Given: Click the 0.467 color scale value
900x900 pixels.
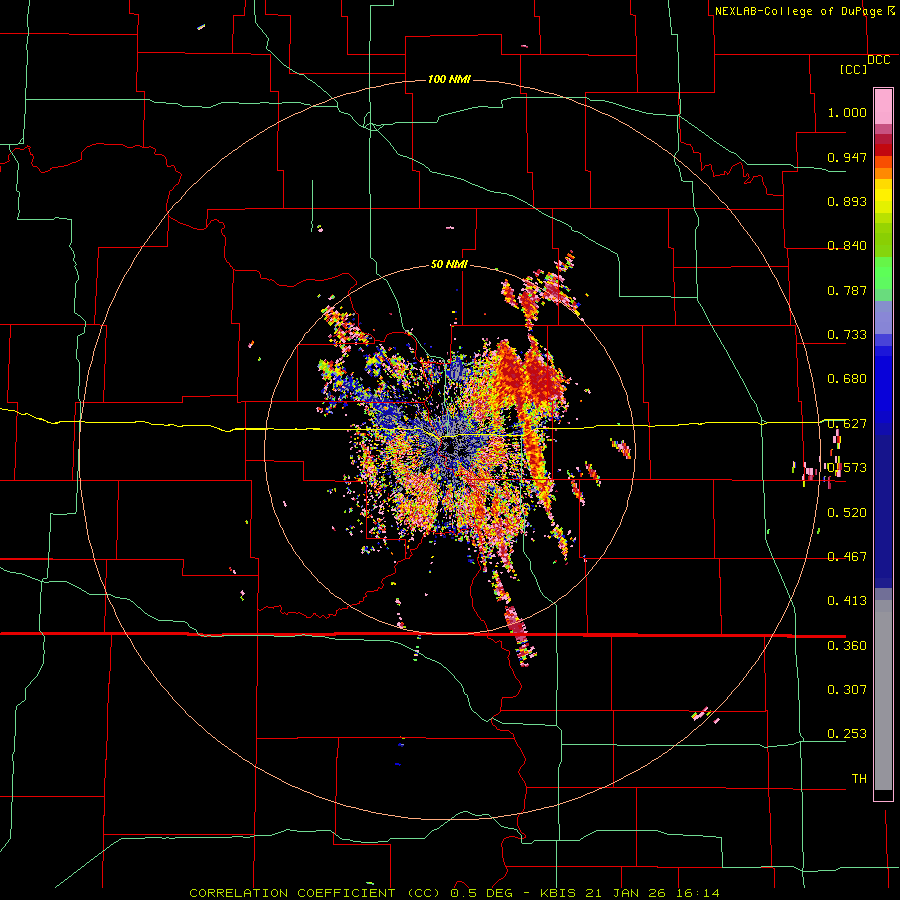Looking at the screenshot, I should point(847,556).
